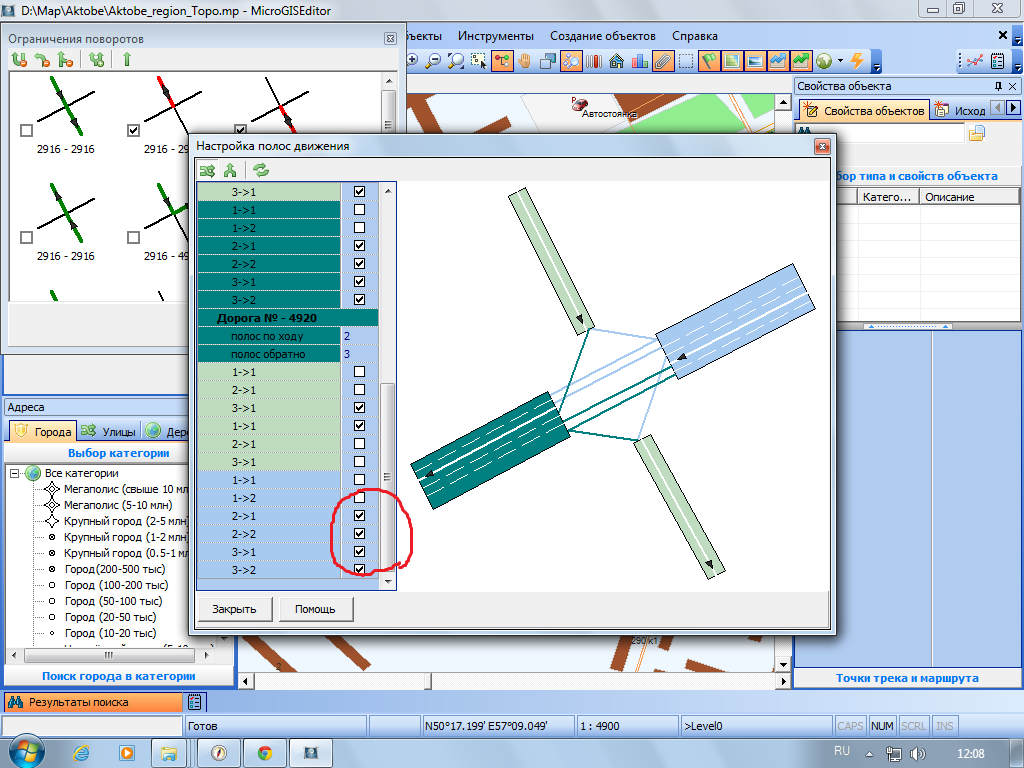Select the hand pan tool
1024x768 pixels.
524,61
